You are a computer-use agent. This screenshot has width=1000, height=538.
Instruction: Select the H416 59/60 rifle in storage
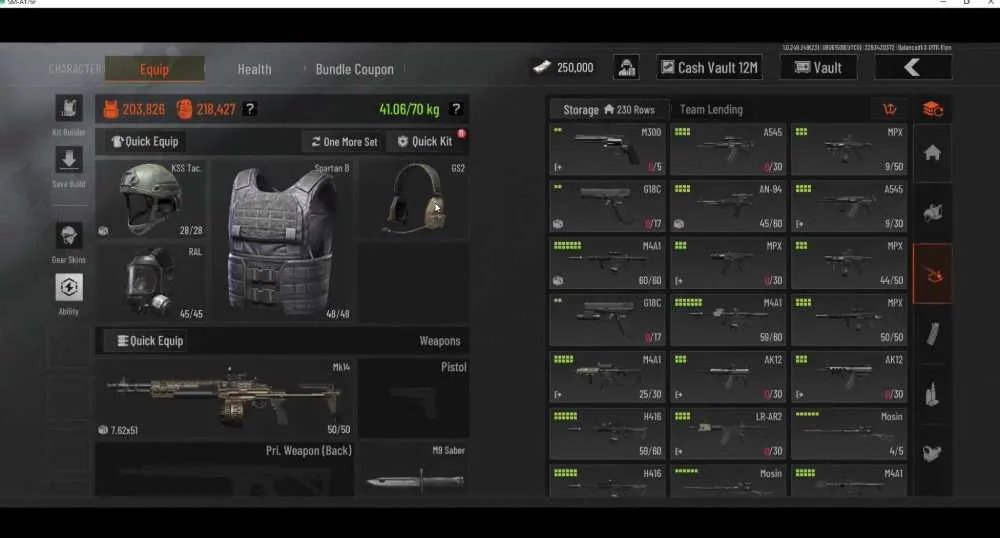pyautogui.click(x=607, y=434)
